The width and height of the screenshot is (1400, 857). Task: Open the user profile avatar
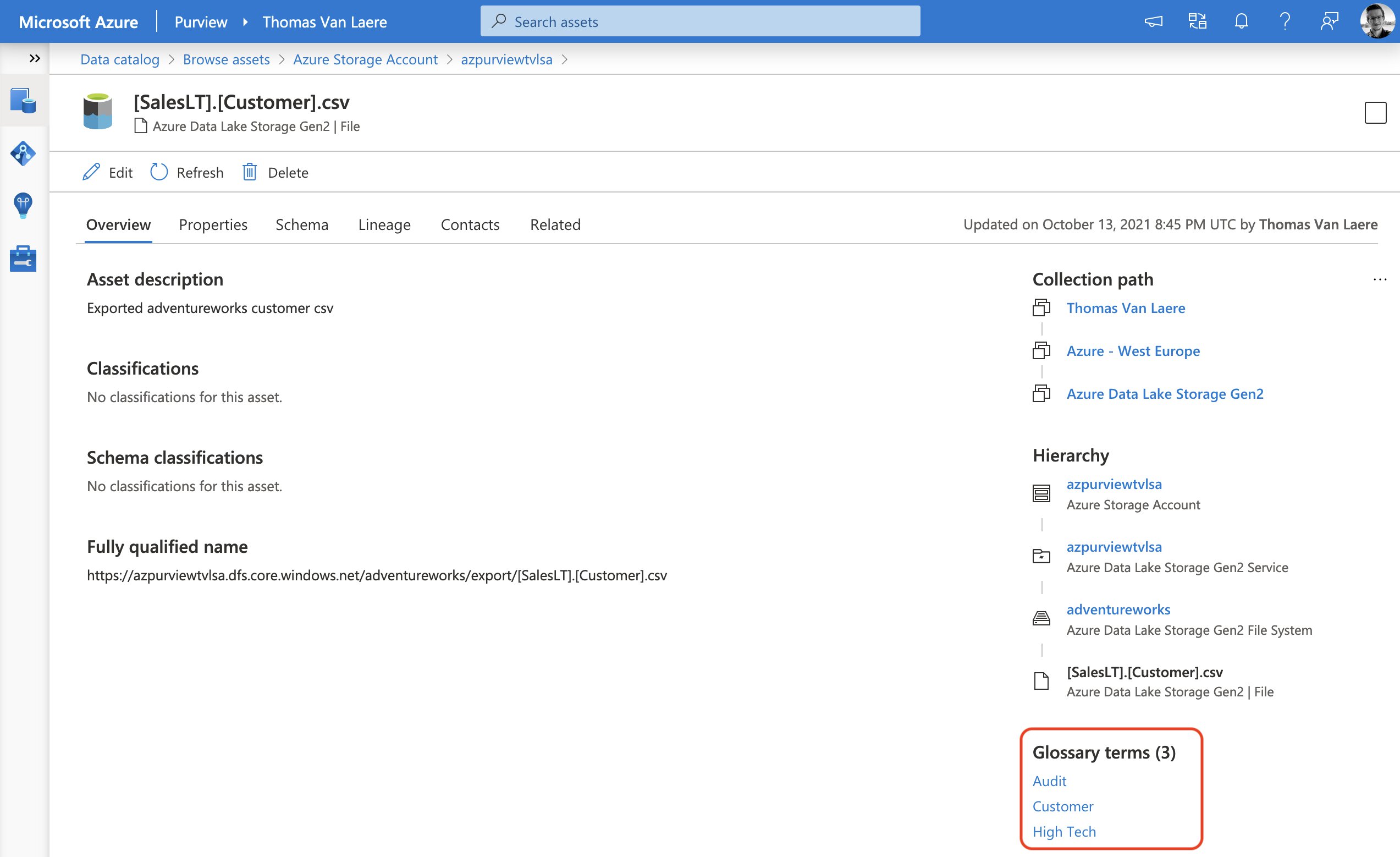tap(1377, 21)
